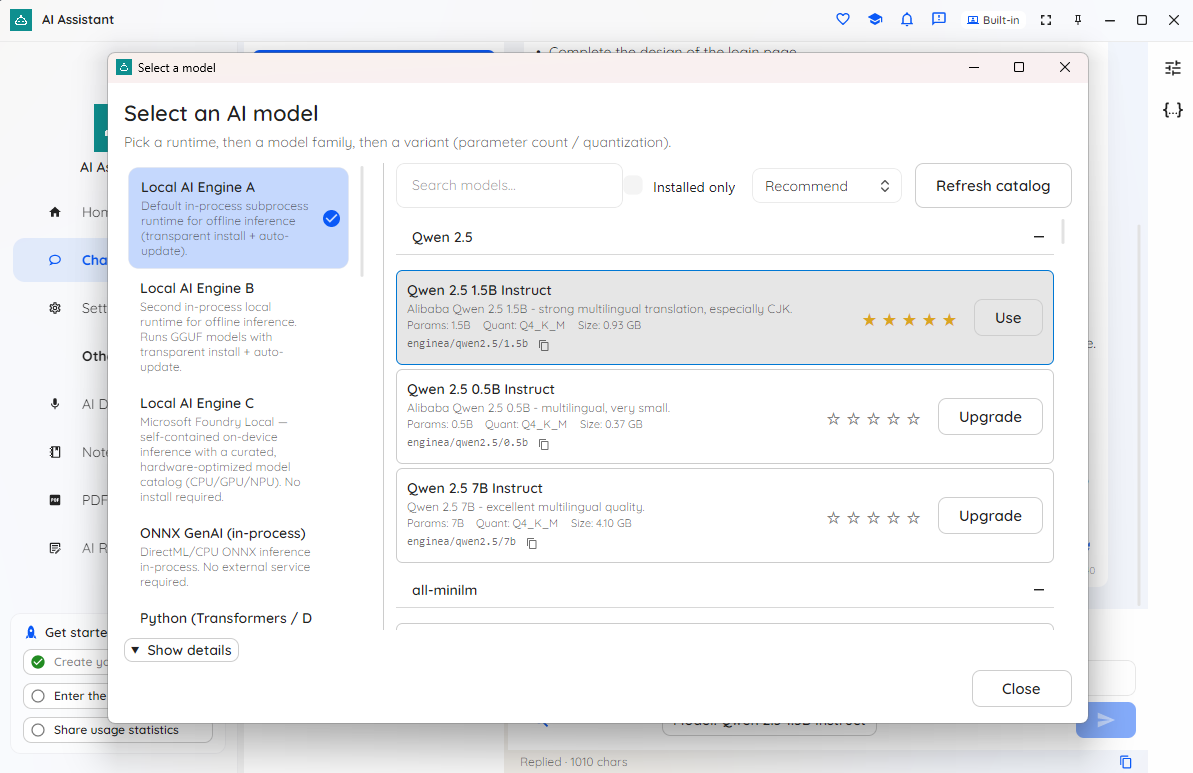Rate Qwen 2.5 1.5B with fifth star
The image size is (1193, 773).
click(x=950, y=320)
